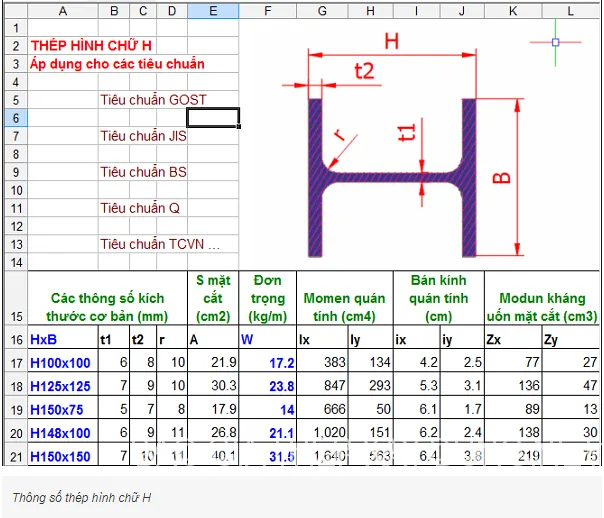Select the H150x75 cell
The image size is (604, 518).
[62, 410]
